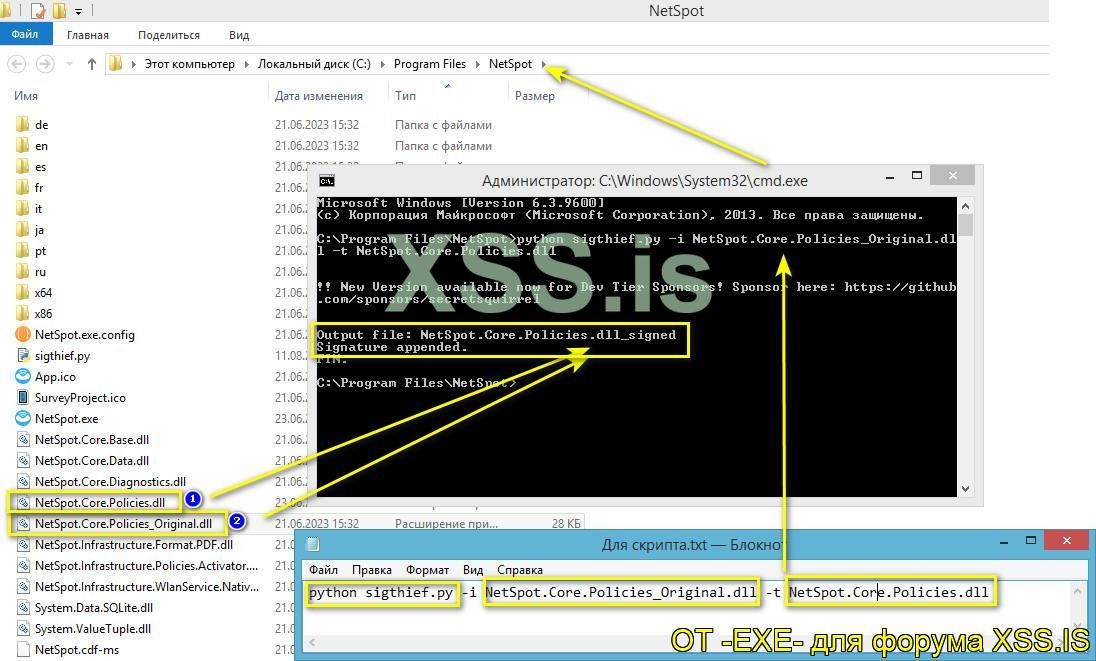Screen dimensions: 1096x661
Task: Expand the chevron after NetSpot breadcrumb
Action: pyautogui.click(x=544, y=64)
